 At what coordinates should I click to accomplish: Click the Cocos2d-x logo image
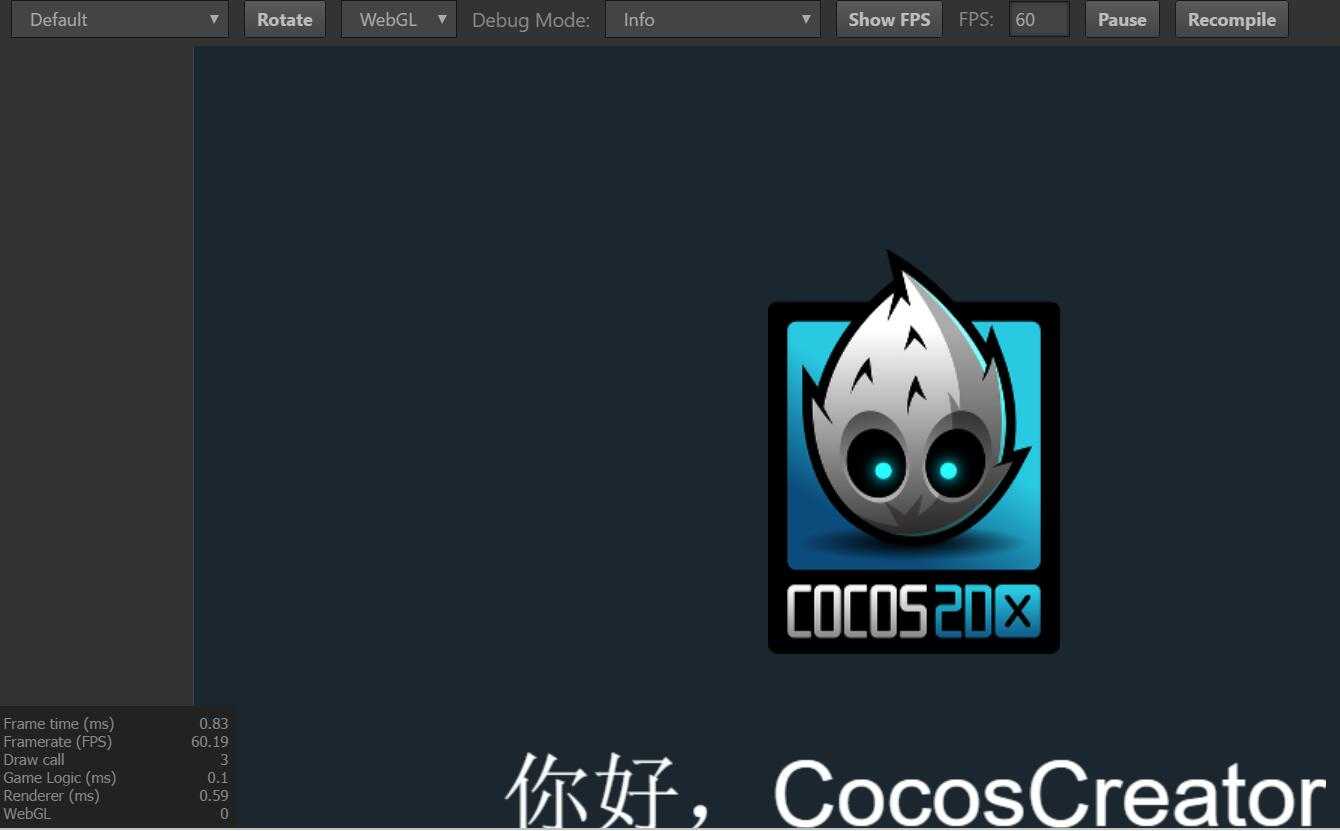click(914, 452)
